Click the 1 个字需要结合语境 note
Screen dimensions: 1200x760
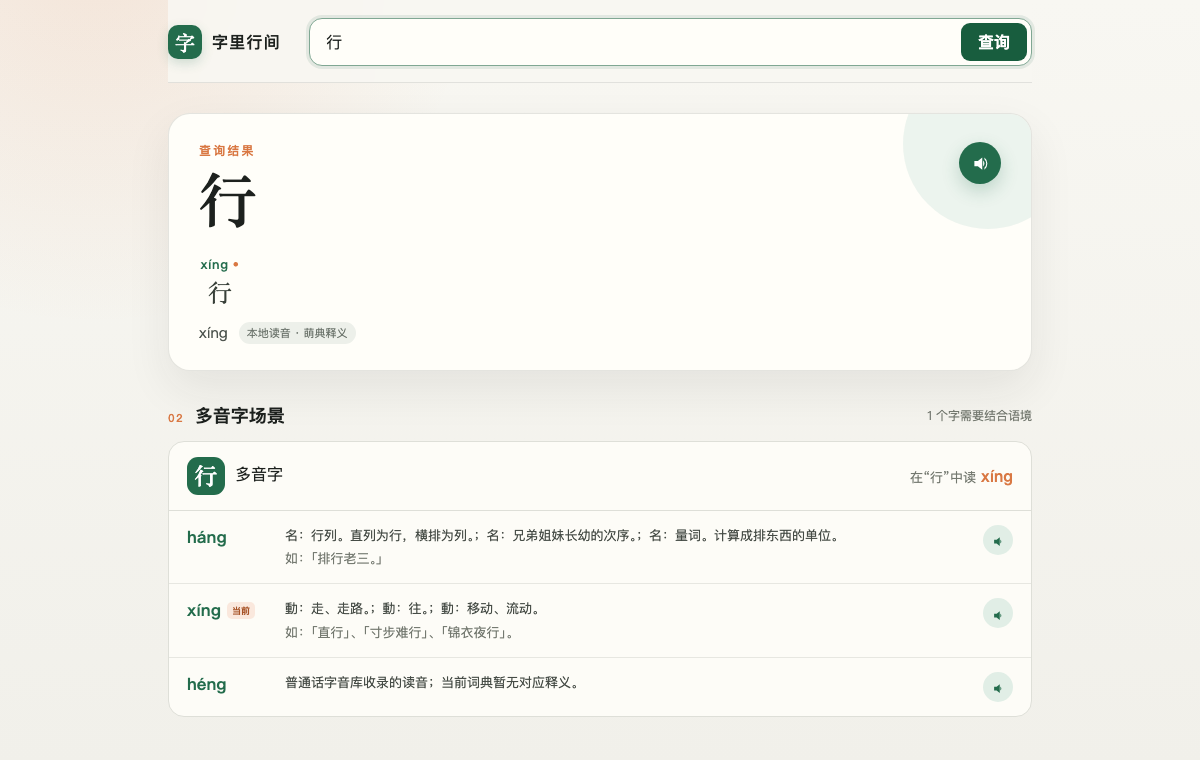(x=979, y=416)
